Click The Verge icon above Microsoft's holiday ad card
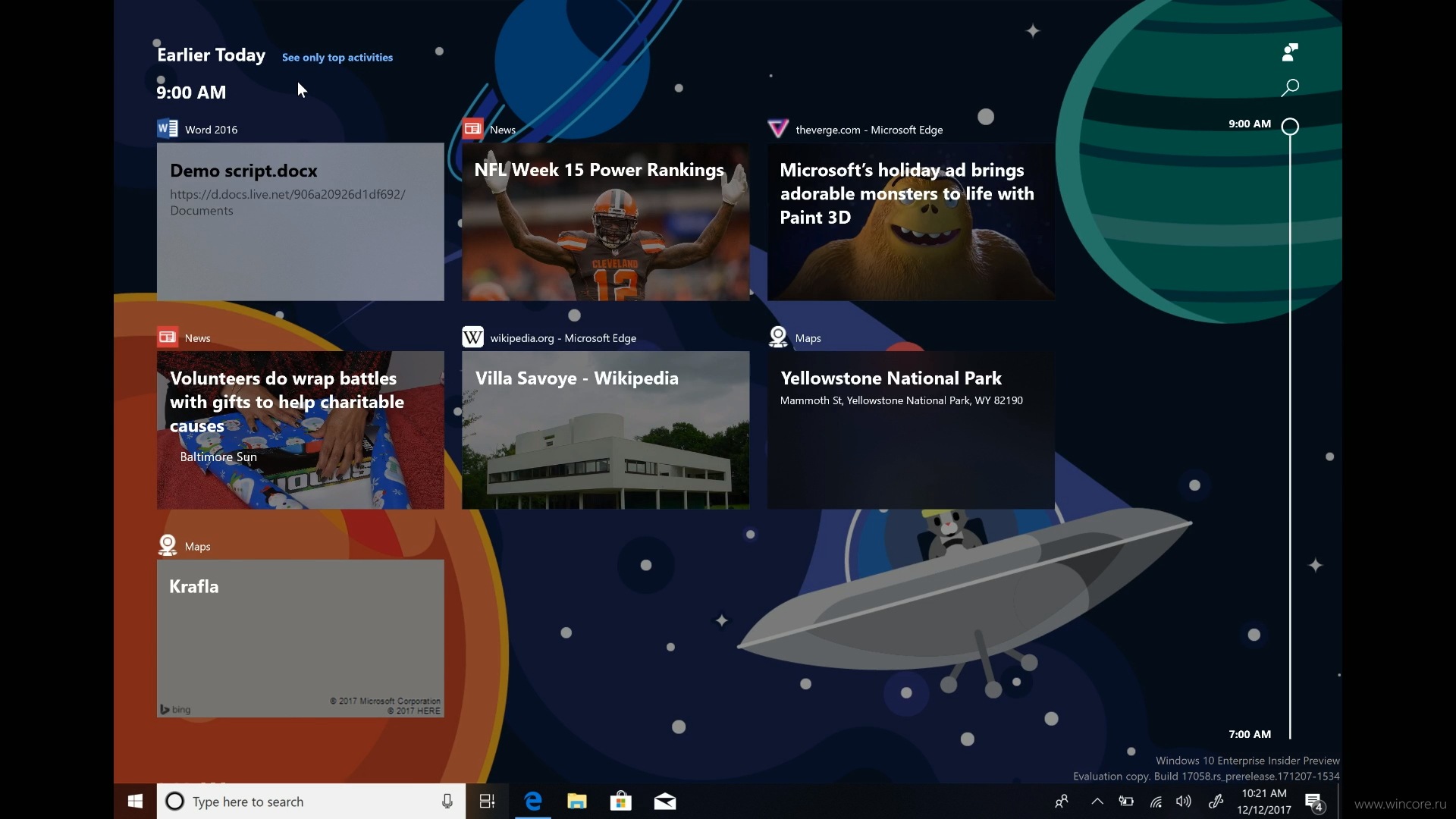 coord(778,129)
